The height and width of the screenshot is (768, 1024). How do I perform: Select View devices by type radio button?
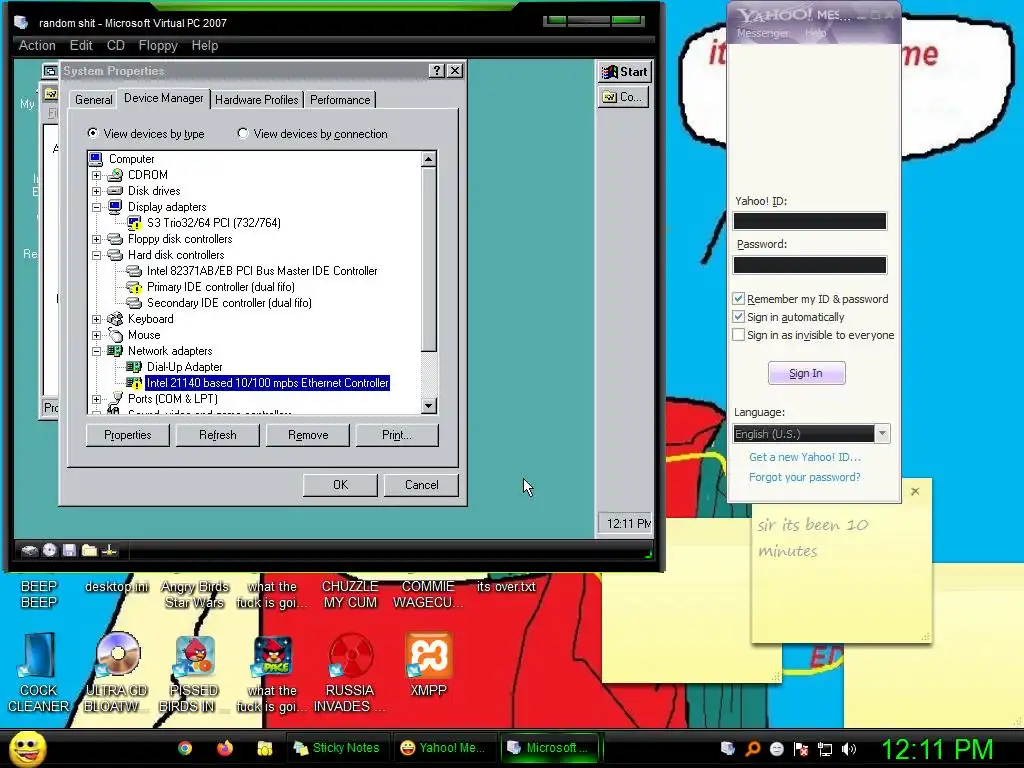[93, 133]
